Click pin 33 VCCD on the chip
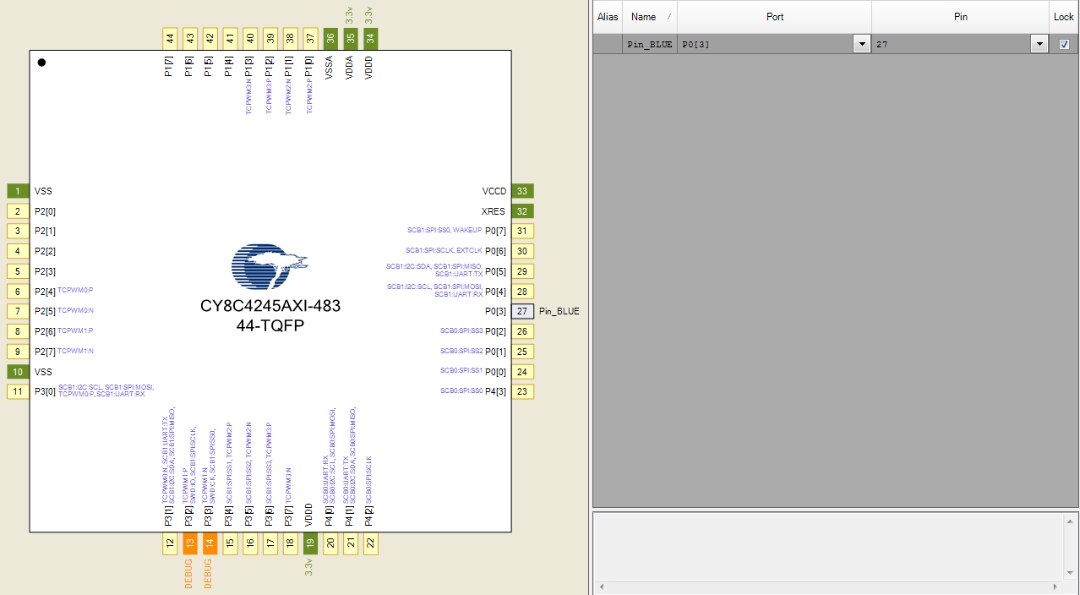The image size is (1080, 595). click(x=522, y=191)
